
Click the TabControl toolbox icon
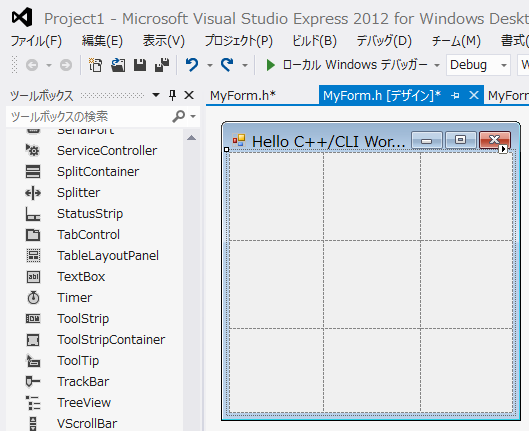point(33,235)
